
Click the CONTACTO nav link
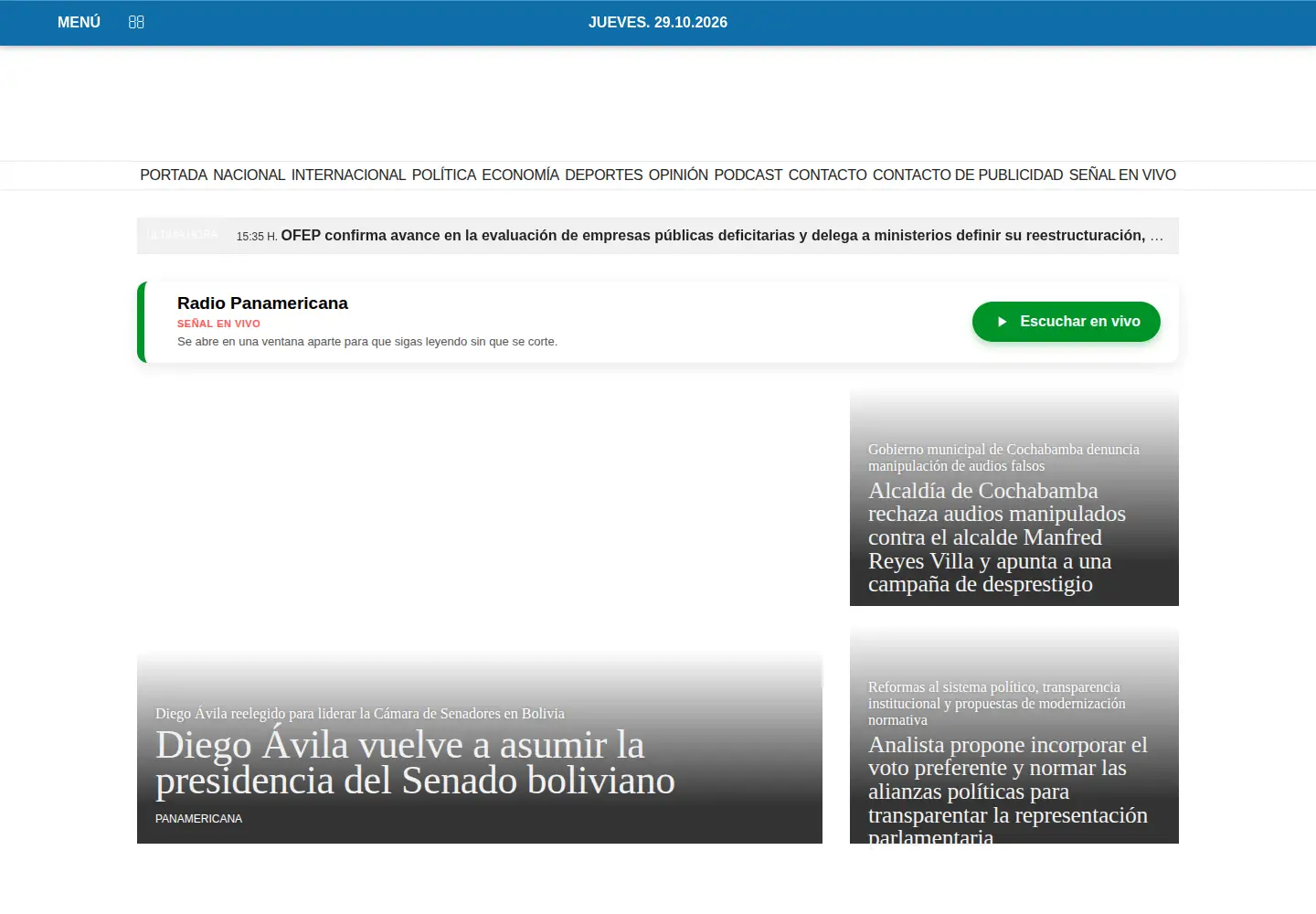pos(828,175)
